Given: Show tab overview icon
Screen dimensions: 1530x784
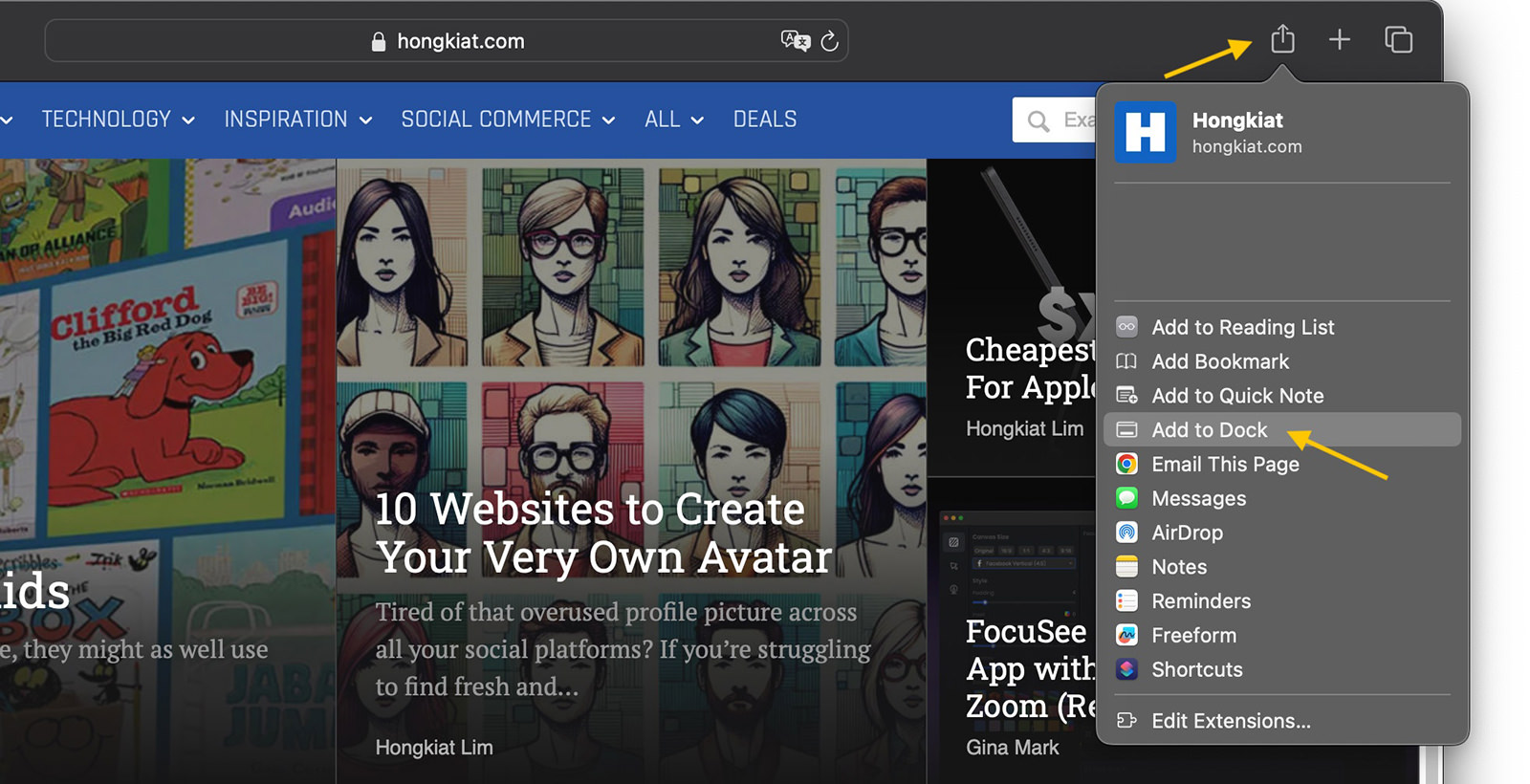Looking at the screenshot, I should pyautogui.click(x=1398, y=39).
